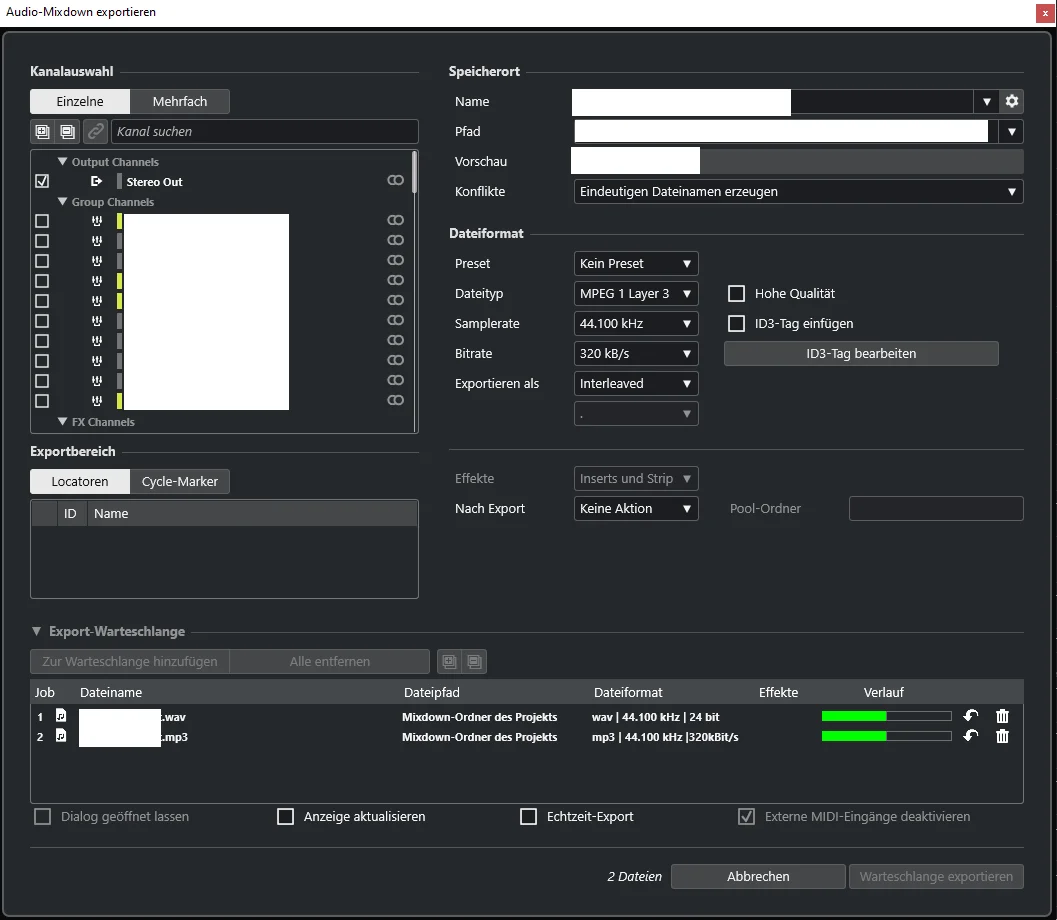1057x920 pixels.
Task: Toggle the channel link chain icon
Action: [x=96, y=131]
